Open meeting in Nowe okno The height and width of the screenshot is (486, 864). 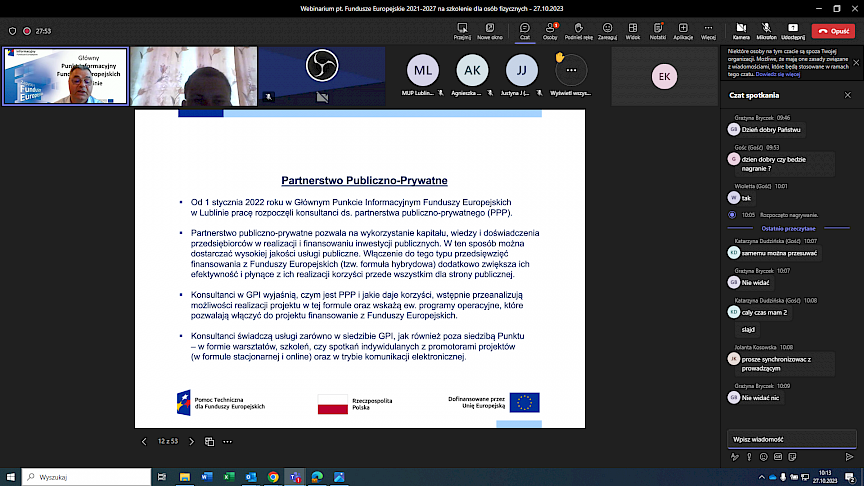[x=489, y=31]
